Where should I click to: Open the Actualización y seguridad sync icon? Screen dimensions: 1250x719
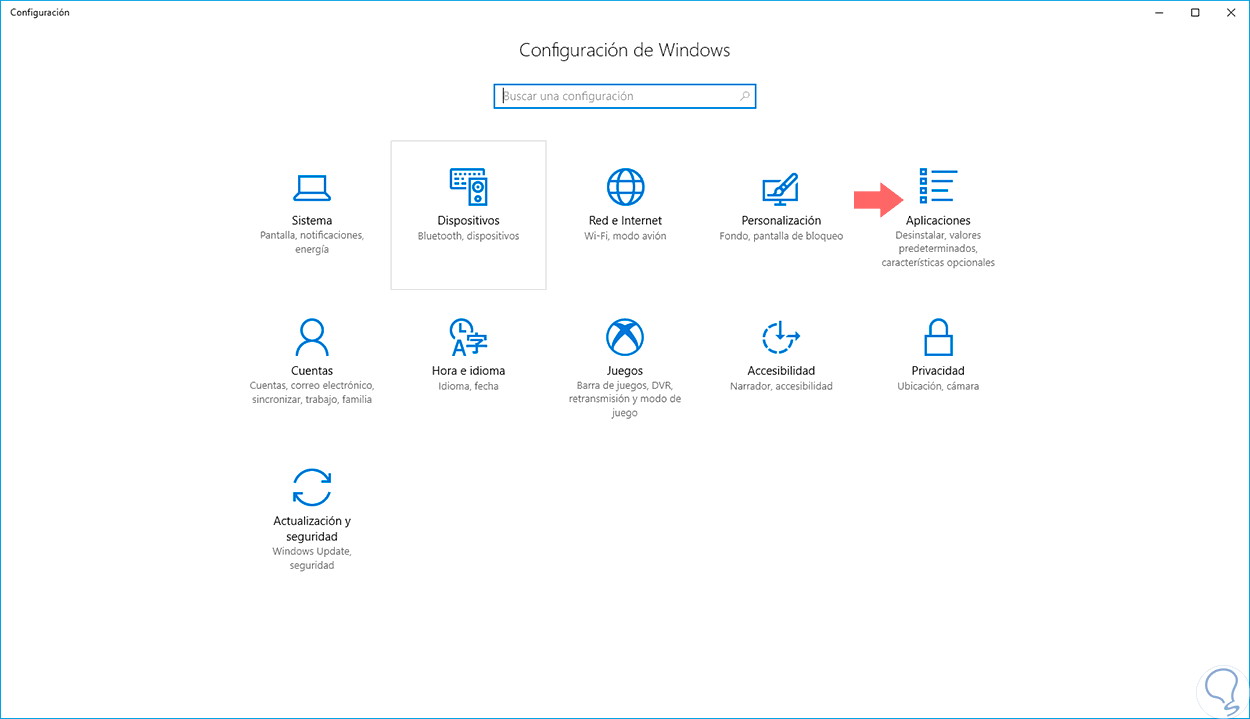(312, 487)
